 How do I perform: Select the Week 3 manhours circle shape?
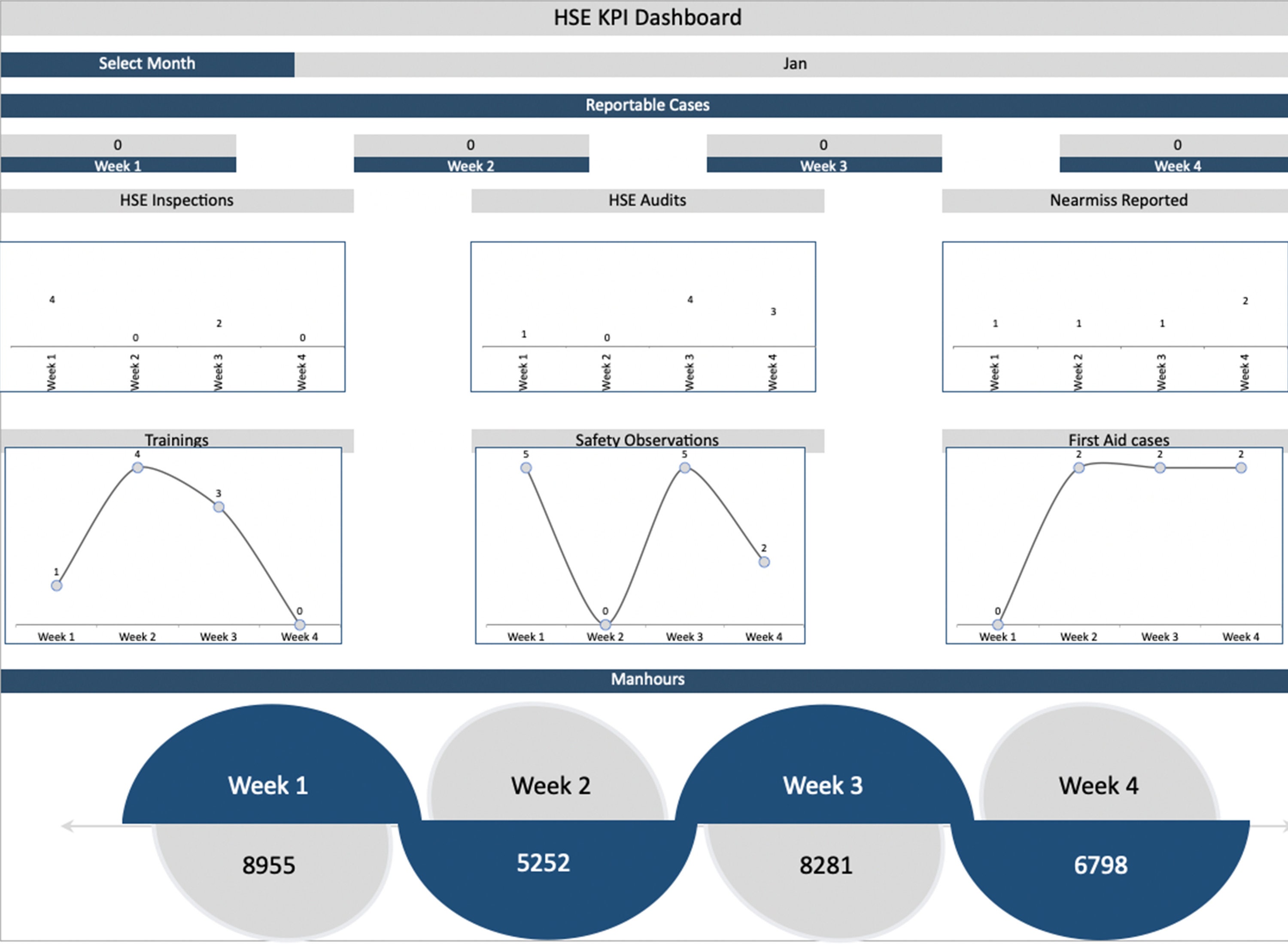pos(823,786)
